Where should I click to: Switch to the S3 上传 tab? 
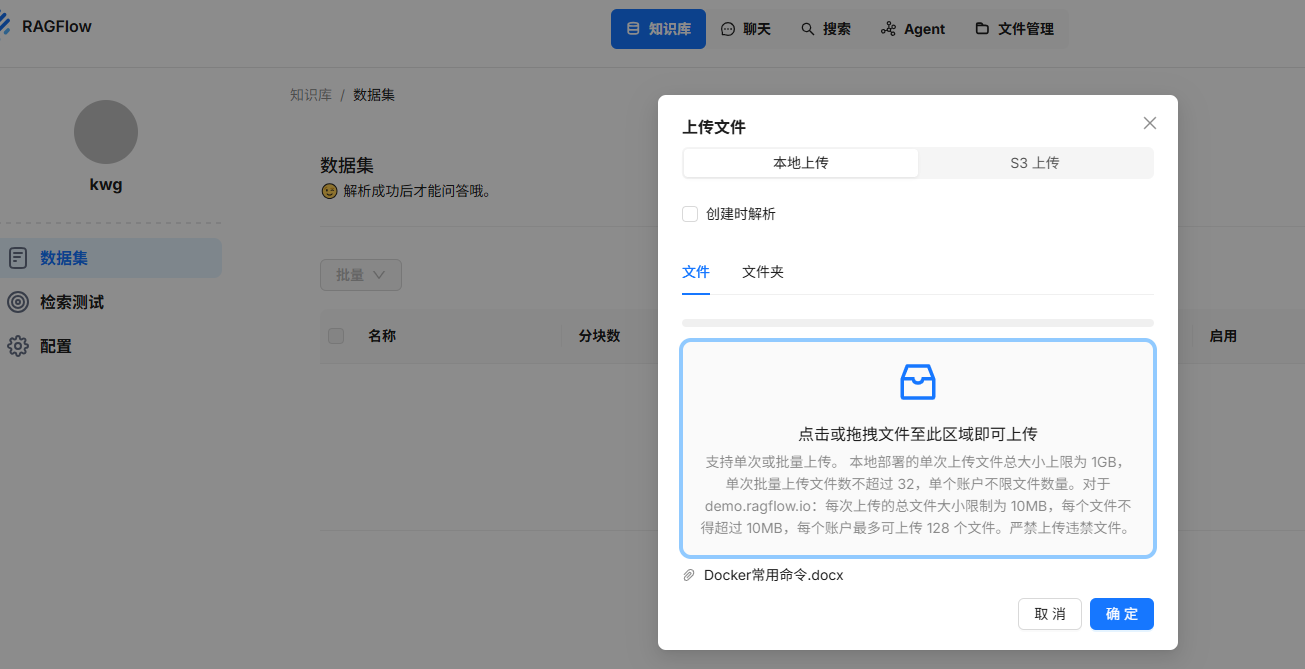(x=1035, y=162)
